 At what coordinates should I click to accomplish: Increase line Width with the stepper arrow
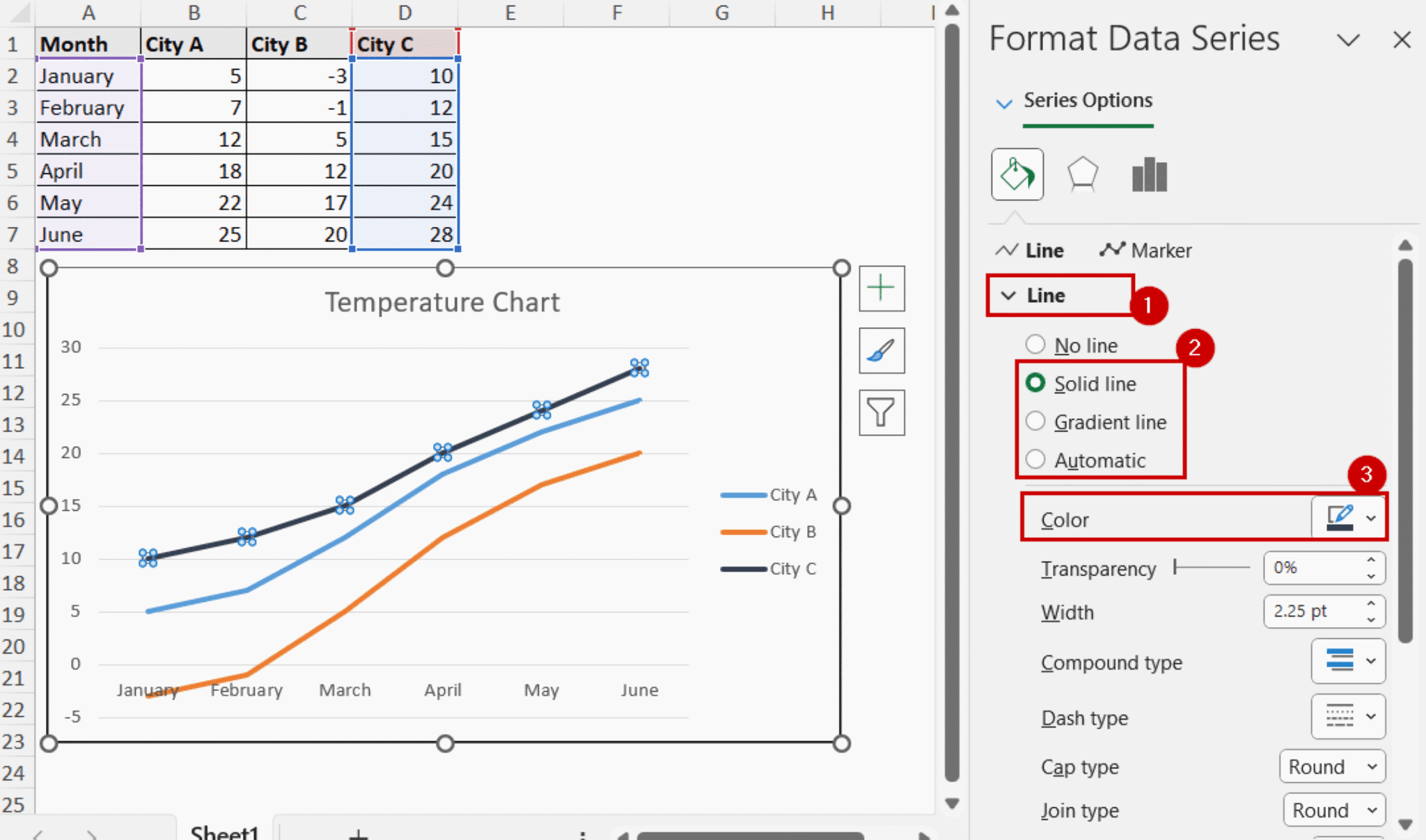pyautogui.click(x=1369, y=605)
